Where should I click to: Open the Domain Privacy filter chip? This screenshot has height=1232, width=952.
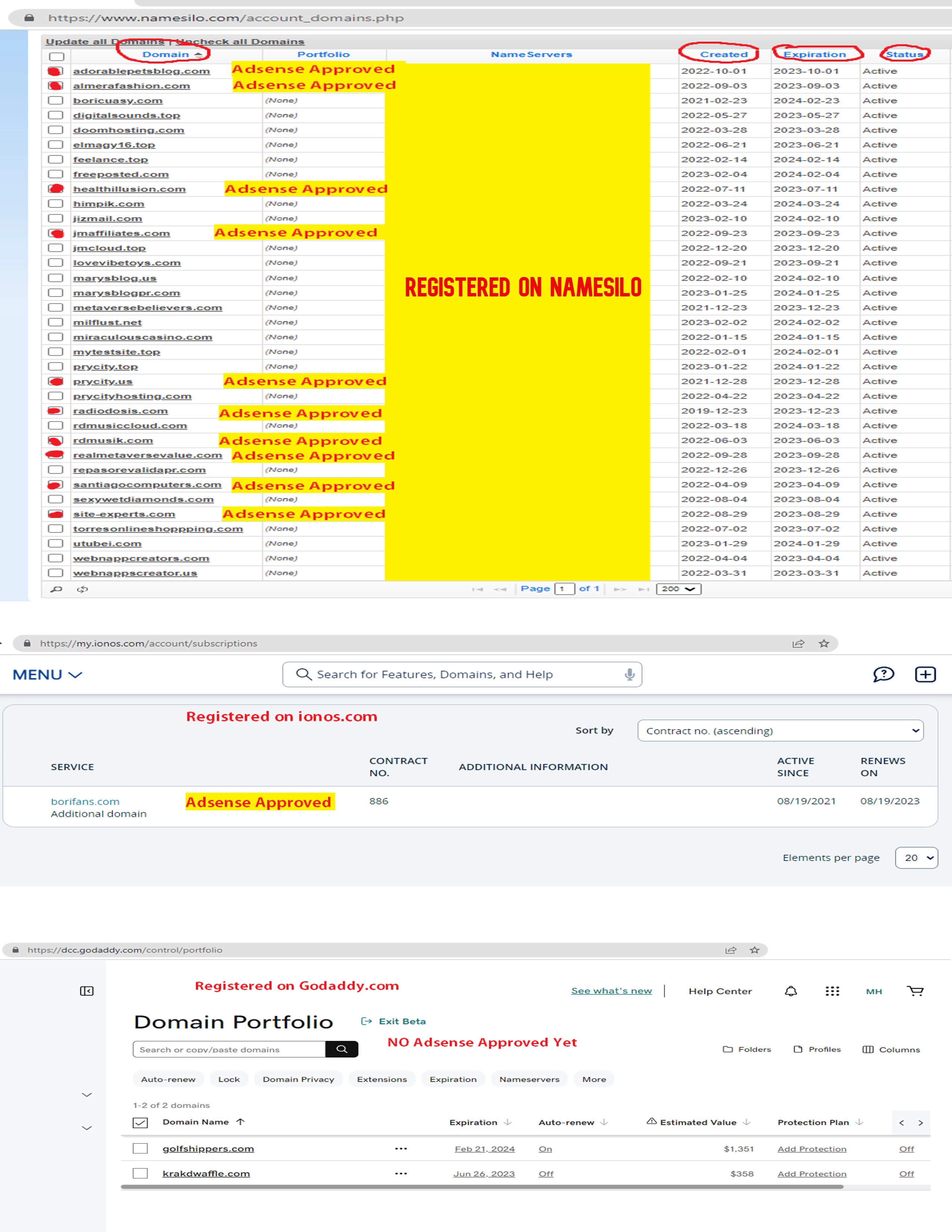pos(298,1079)
